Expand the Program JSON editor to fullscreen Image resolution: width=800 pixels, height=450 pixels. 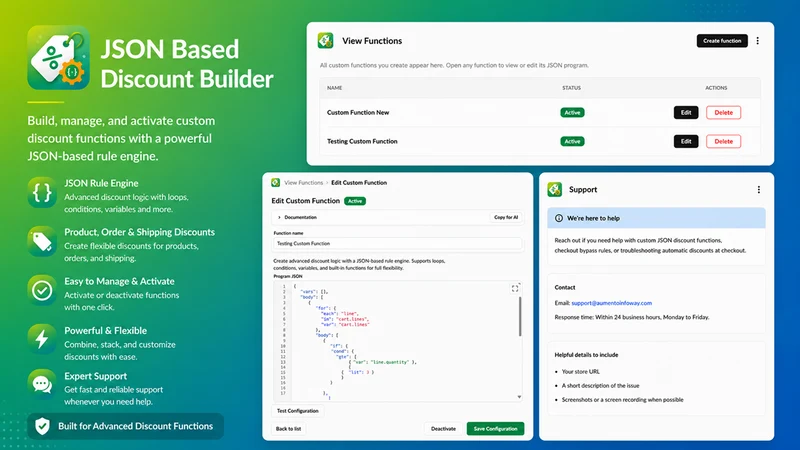coord(515,288)
